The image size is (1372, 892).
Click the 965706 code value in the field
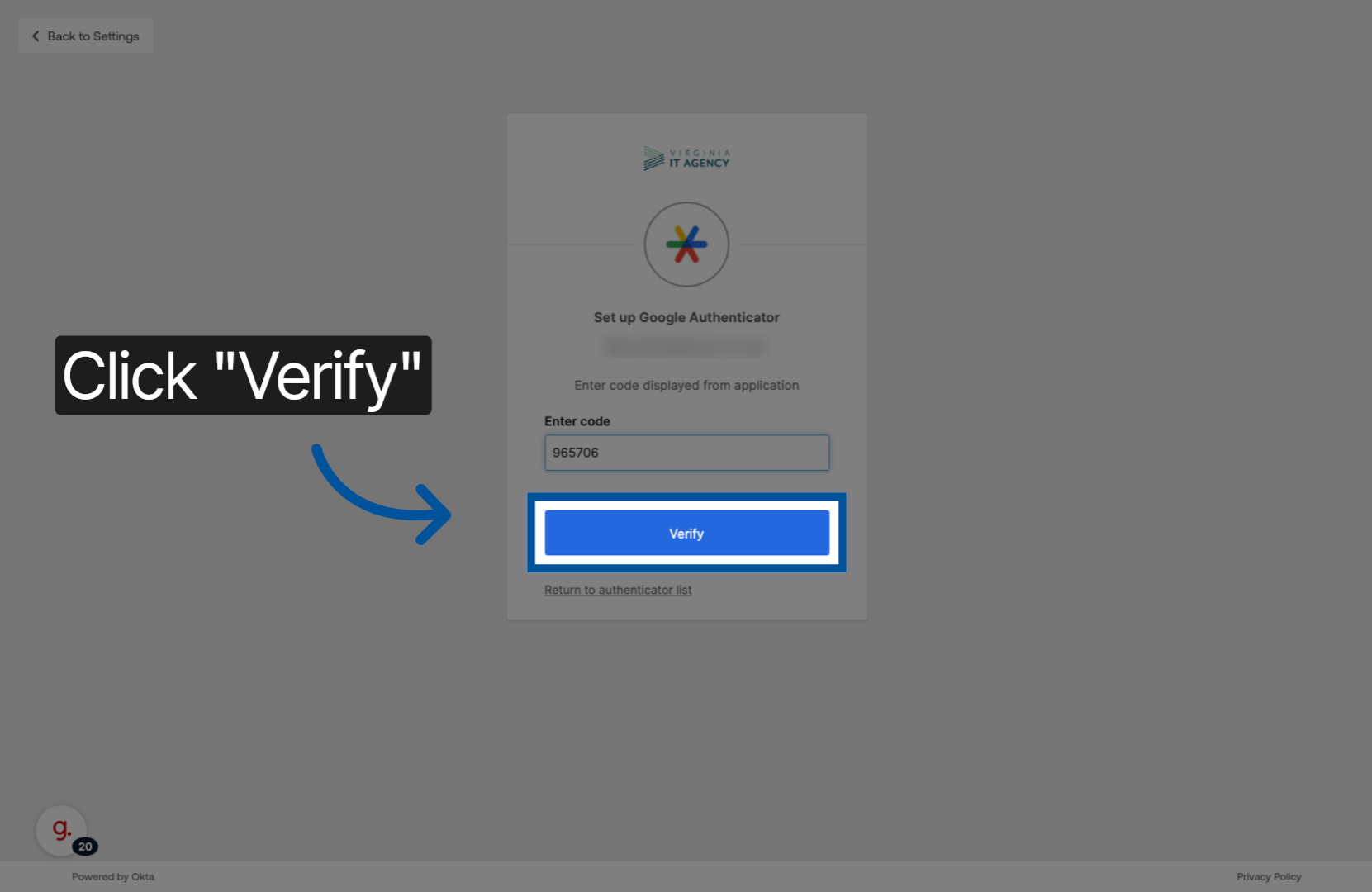point(576,453)
